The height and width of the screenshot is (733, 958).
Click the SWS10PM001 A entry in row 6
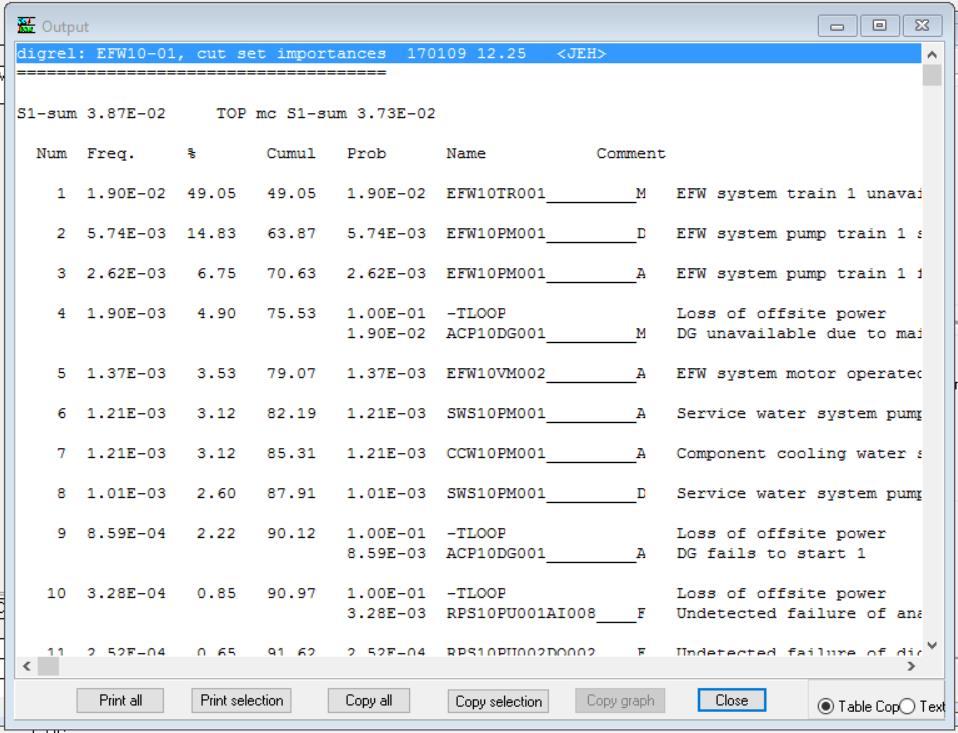point(546,414)
